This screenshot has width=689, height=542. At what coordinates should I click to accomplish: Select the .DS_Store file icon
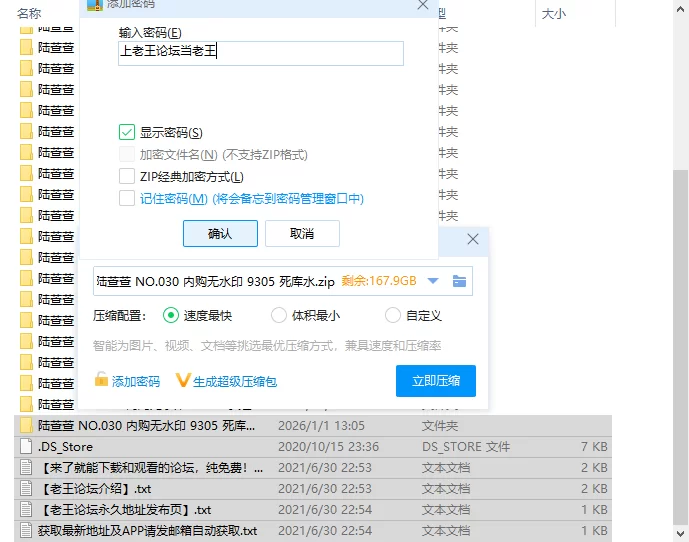click(26, 447)
